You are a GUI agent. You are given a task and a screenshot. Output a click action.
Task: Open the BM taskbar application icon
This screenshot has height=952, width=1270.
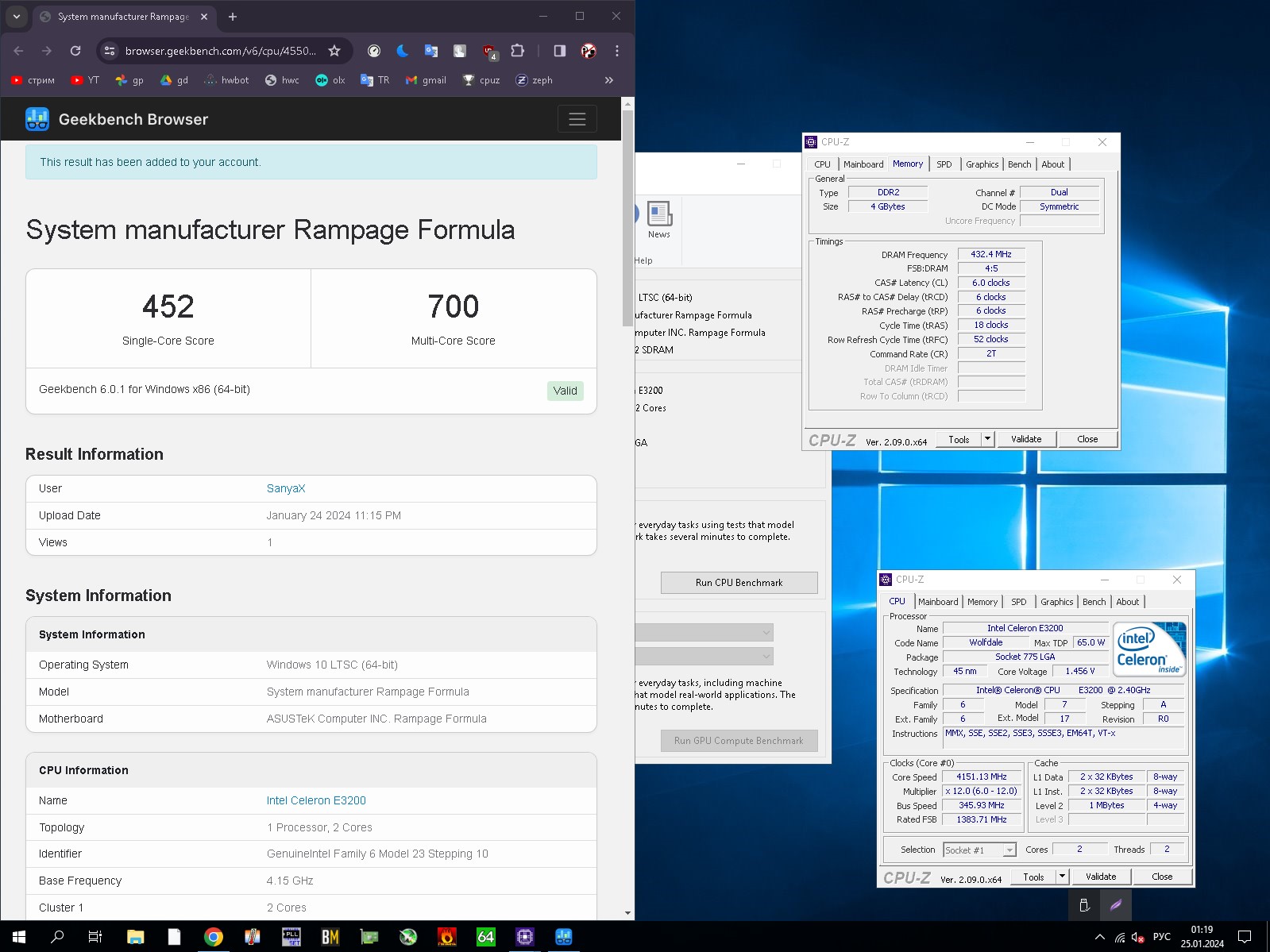(330, 937)
